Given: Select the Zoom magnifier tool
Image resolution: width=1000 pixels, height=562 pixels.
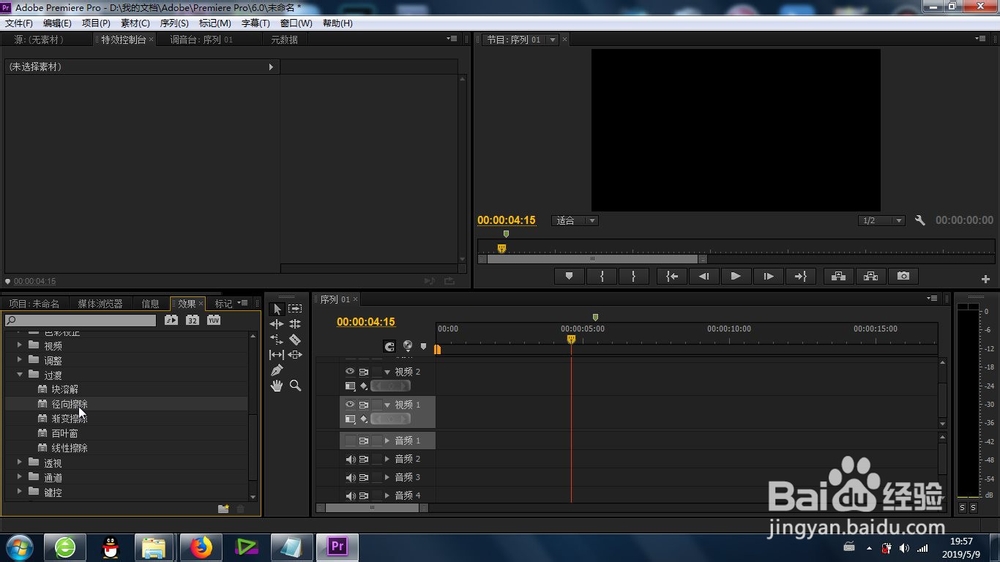Looking at the screenshot, I should click(x=295, y=385).
